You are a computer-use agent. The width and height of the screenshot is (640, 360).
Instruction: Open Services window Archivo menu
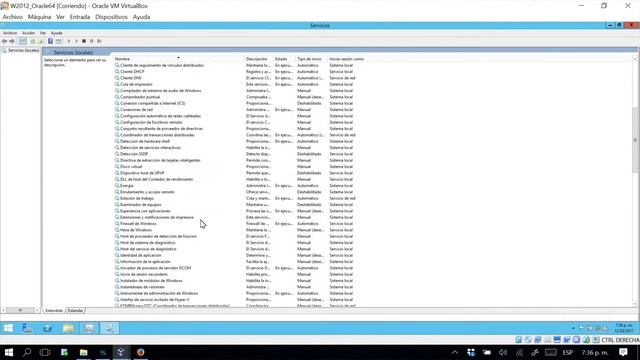[10, 33]
